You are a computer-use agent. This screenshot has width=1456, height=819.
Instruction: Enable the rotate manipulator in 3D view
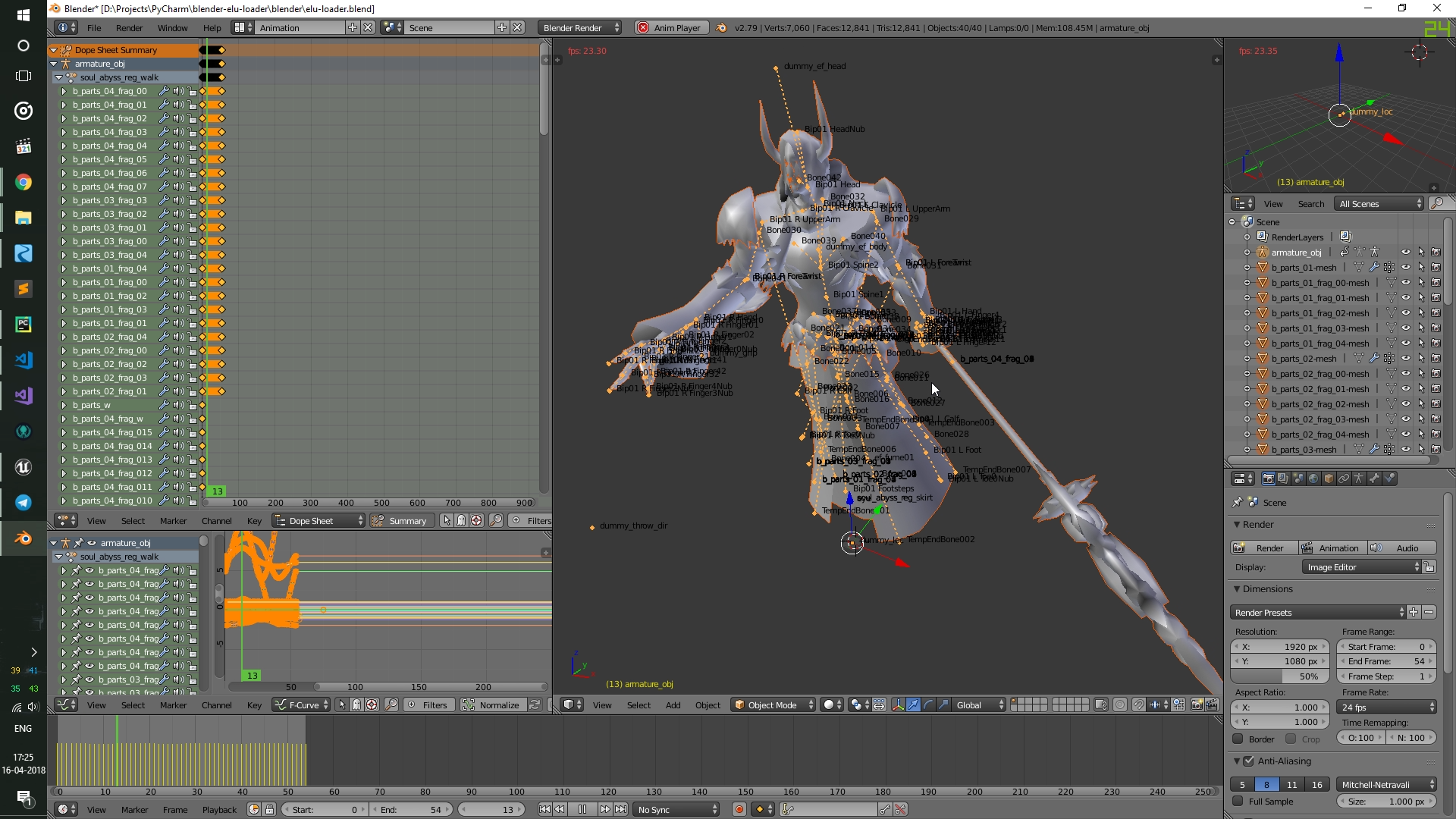pyautogui.click(x=928, y=704)
